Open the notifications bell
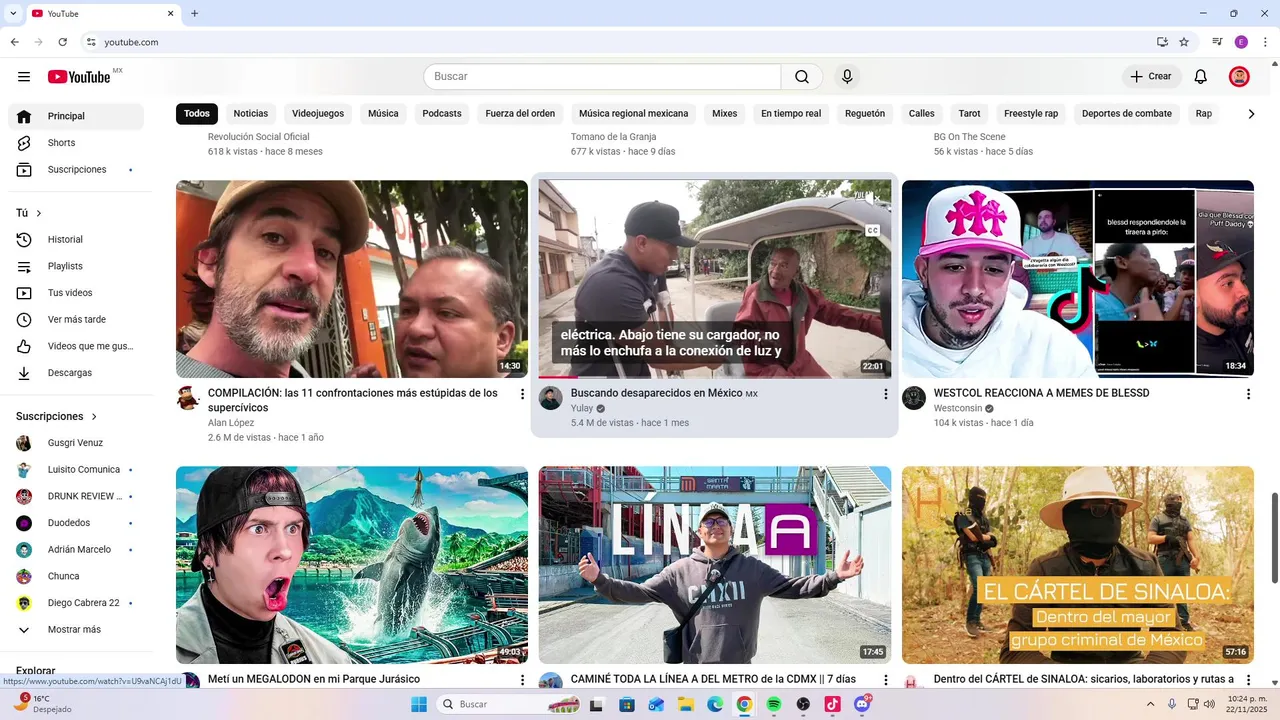The height and width of the screenshot is (720, 1280). coord(1201,77)
